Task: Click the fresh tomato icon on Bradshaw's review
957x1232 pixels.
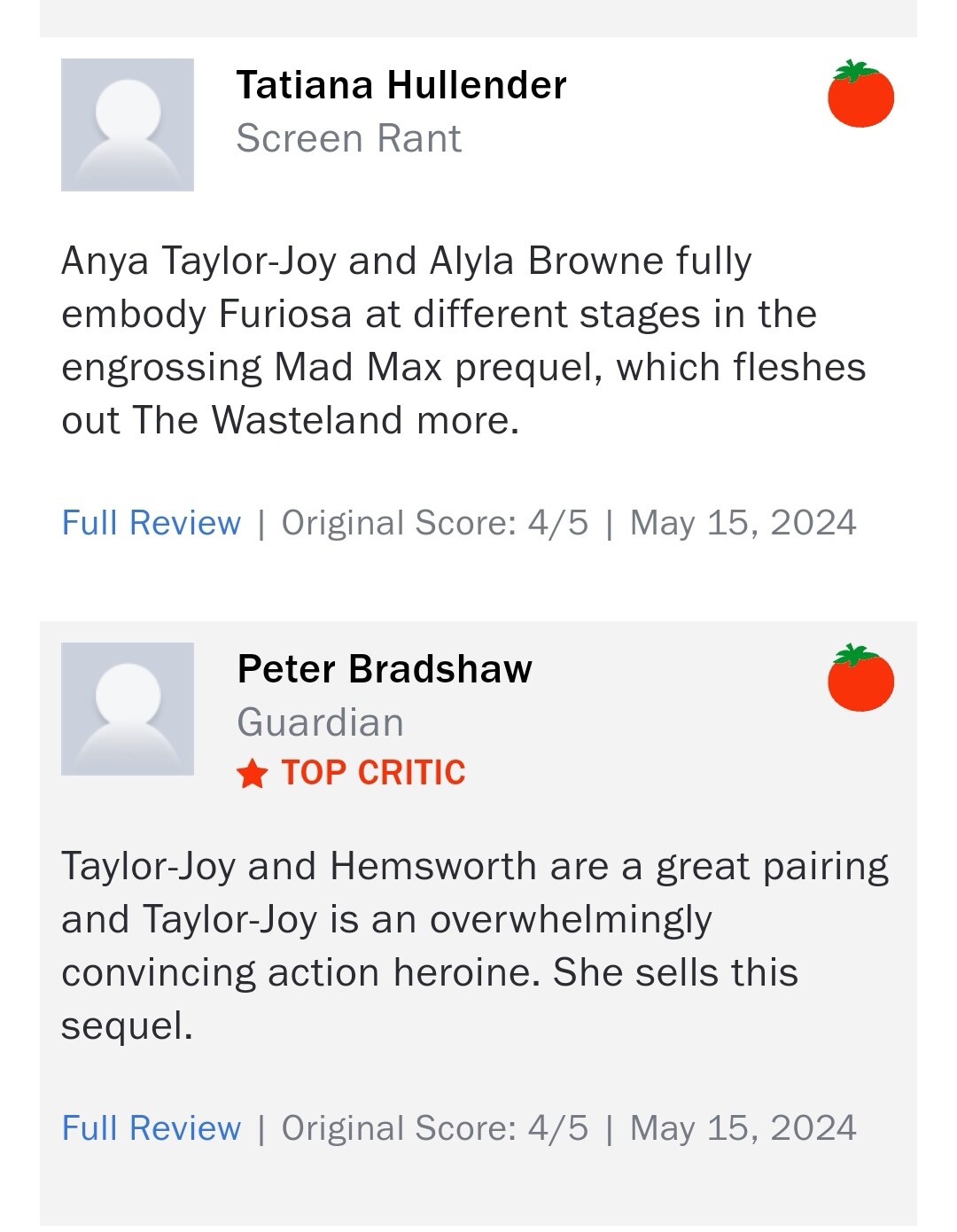Action: (860, 679)
